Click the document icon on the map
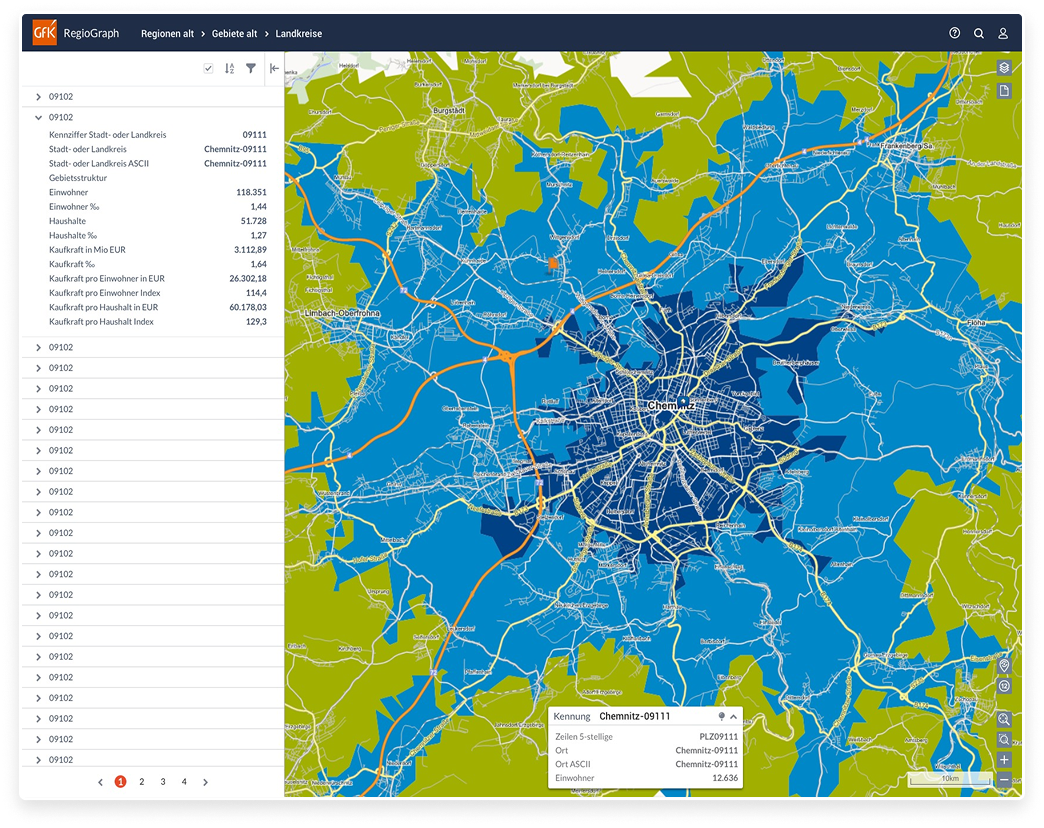The image size is (1044, 828). coord(1004,91)
